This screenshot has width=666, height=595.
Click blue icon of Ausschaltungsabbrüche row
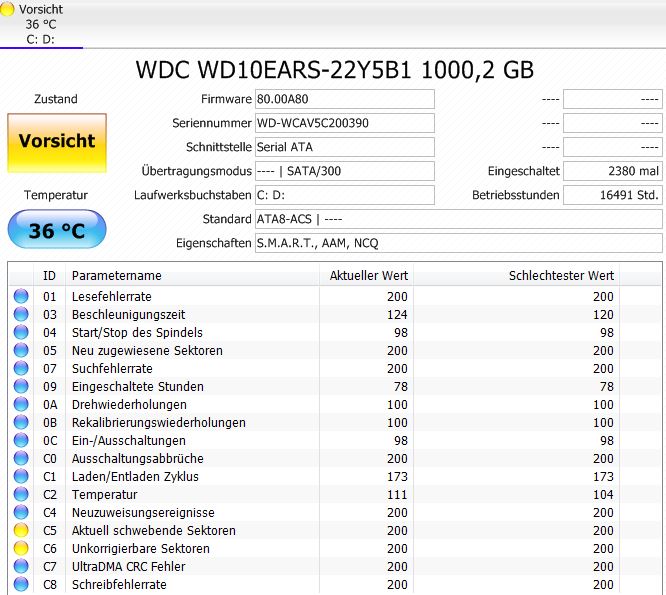21,458
